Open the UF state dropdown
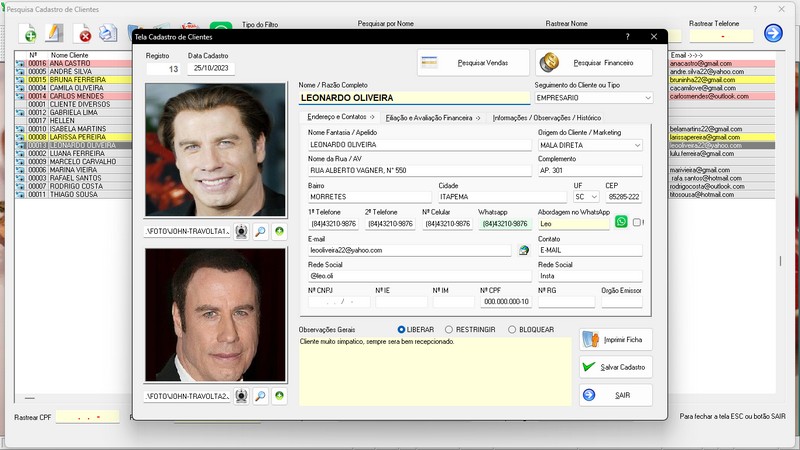Viewport: 800px width, 450px height. point(595,197)
